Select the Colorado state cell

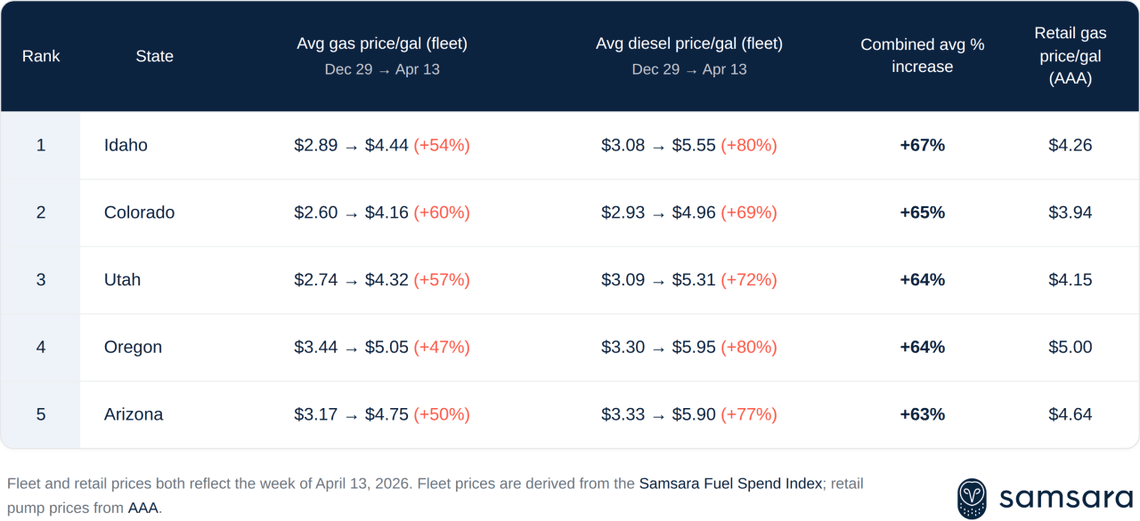point(139,212)
